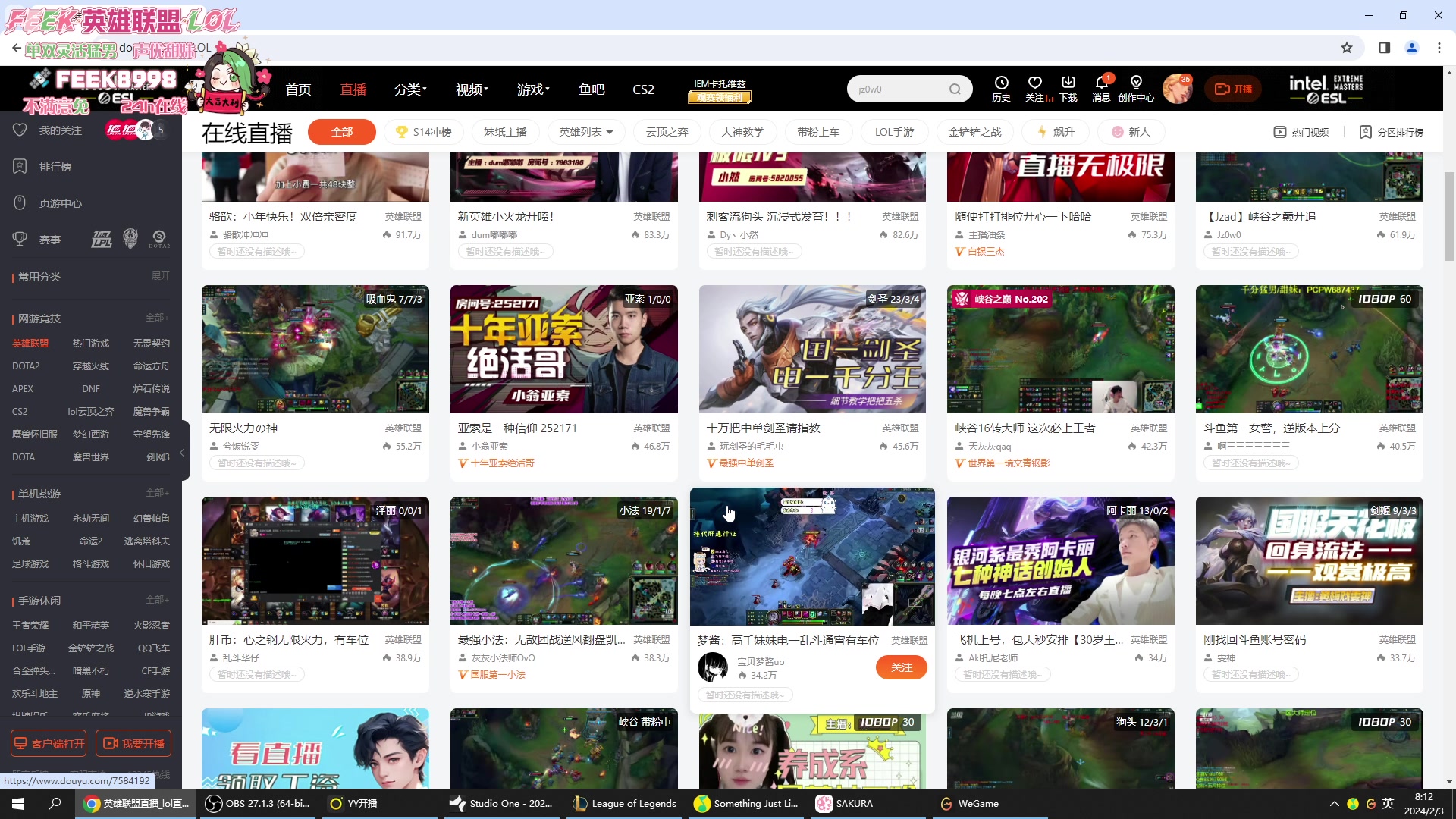The width and height of the screenshot is (1456, 819).
Task: Open Esports trophy in sidebar
Action: (20, 240)
